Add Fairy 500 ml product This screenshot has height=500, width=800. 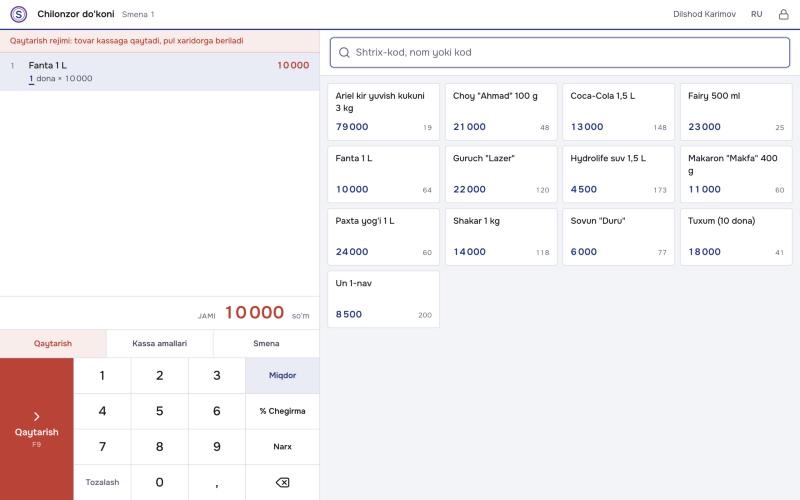[736, 112]
